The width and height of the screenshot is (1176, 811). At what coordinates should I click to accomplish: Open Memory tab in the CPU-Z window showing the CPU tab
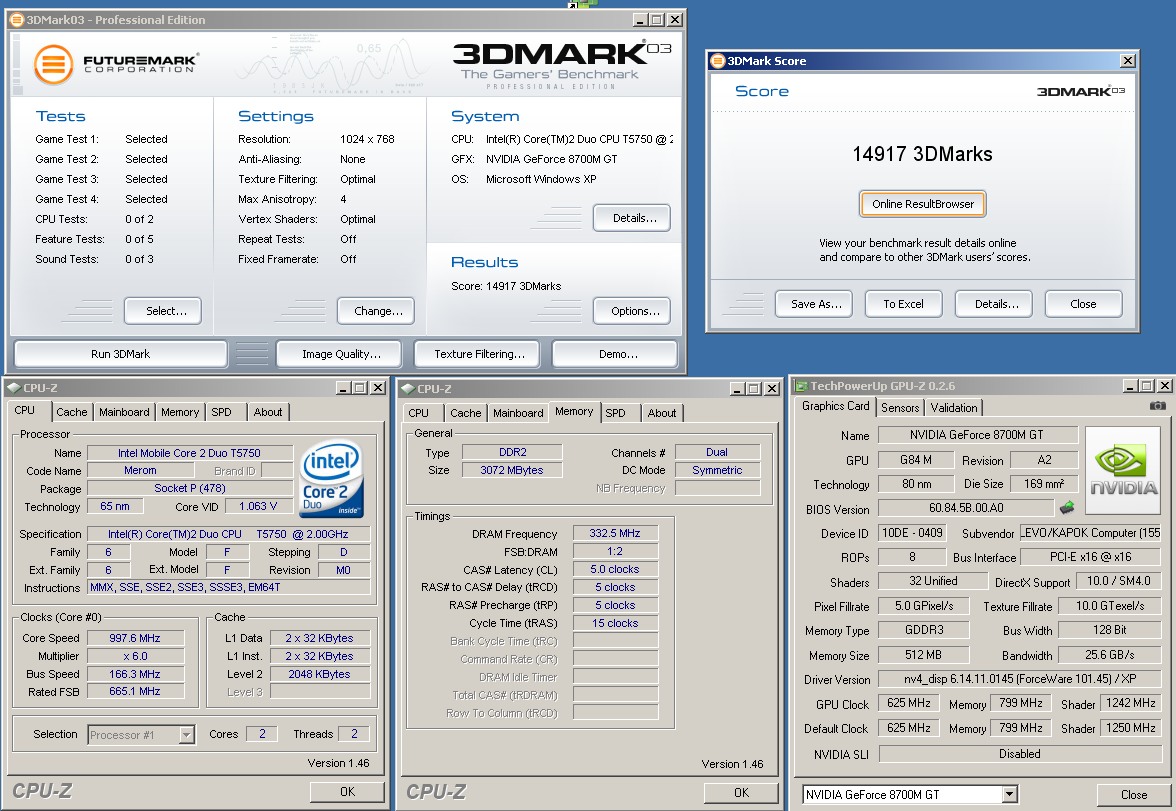180,412
